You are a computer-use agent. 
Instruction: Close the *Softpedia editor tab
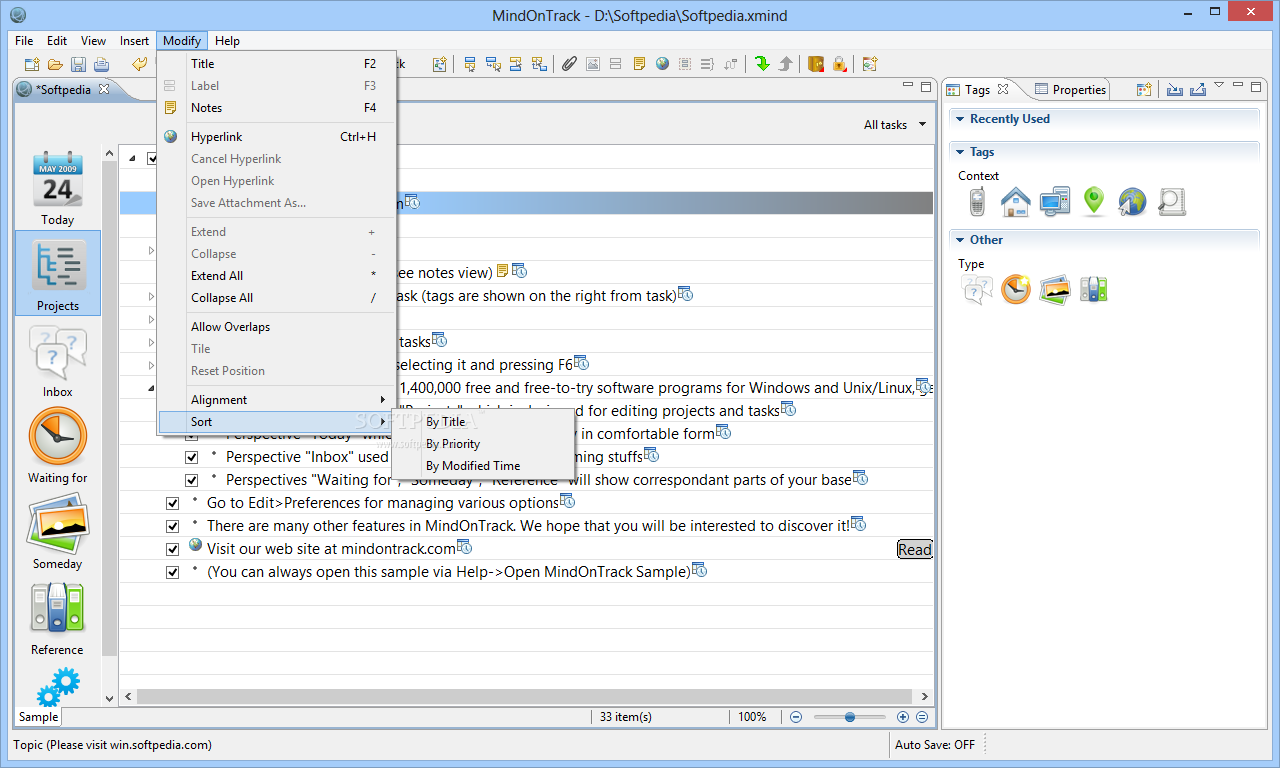click(104, 89)
